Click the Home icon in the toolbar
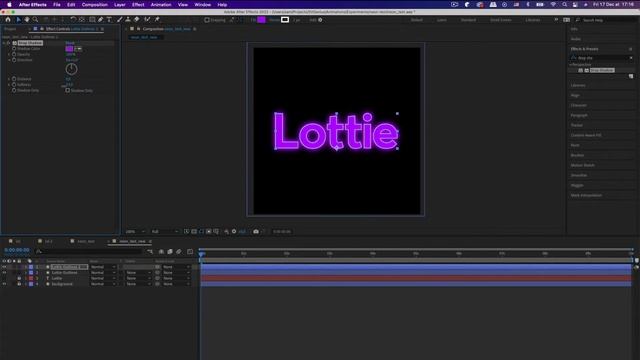Screen dimensions: 640x360 coord(8,20)
